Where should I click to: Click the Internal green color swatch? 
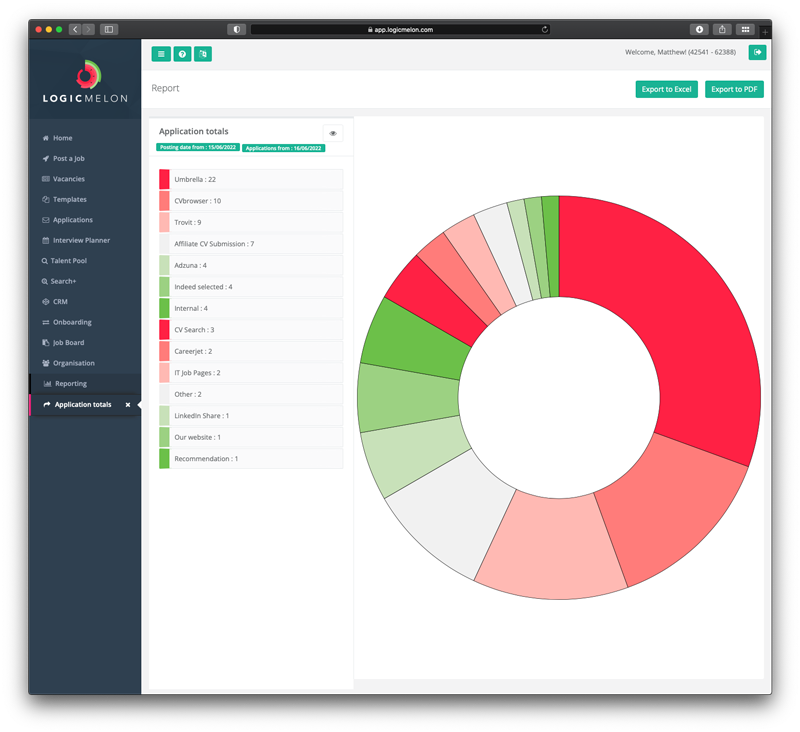[164, 308]
